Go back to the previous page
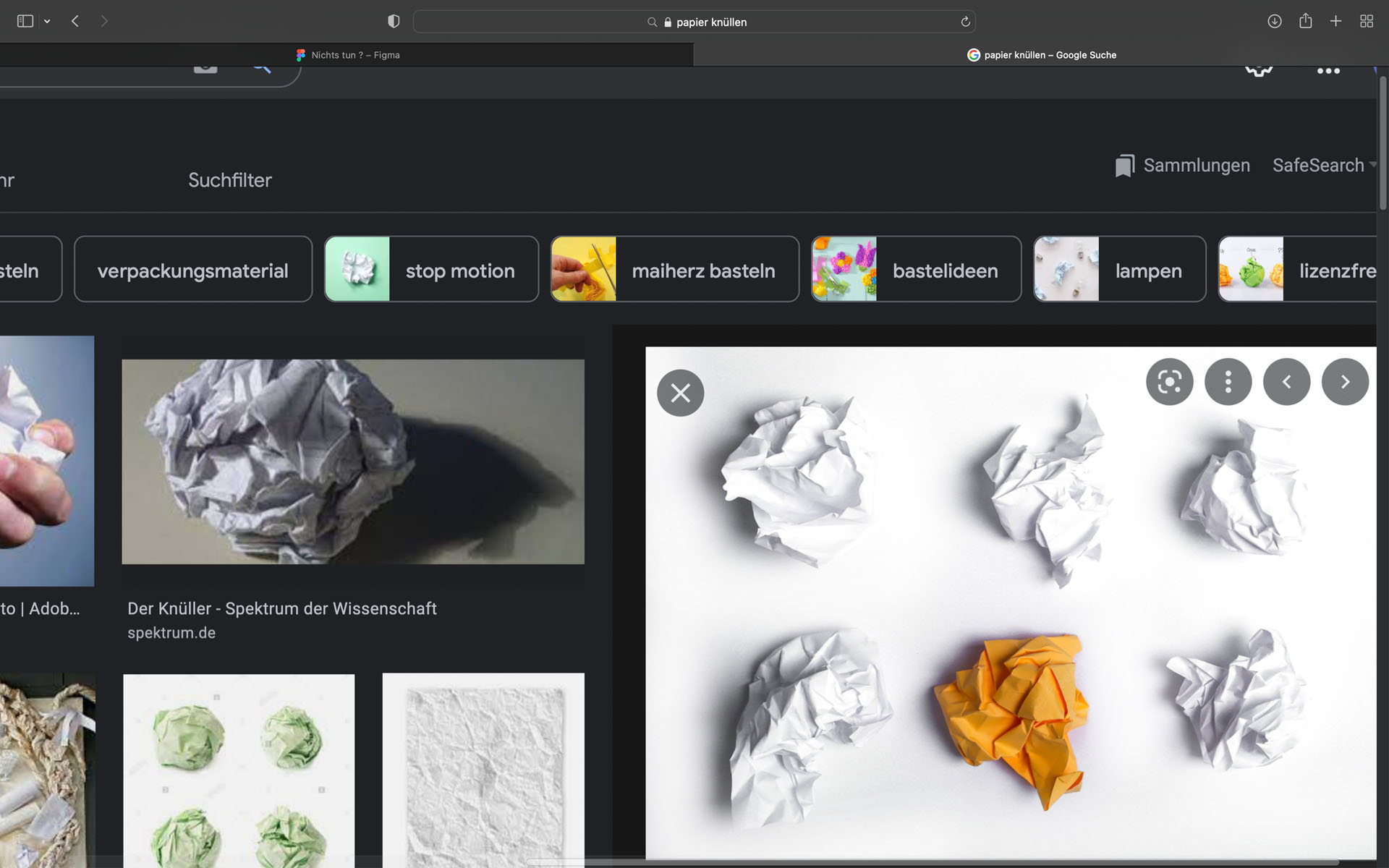Viewport: 1389px width, 868px height. [x=75, y=22]
